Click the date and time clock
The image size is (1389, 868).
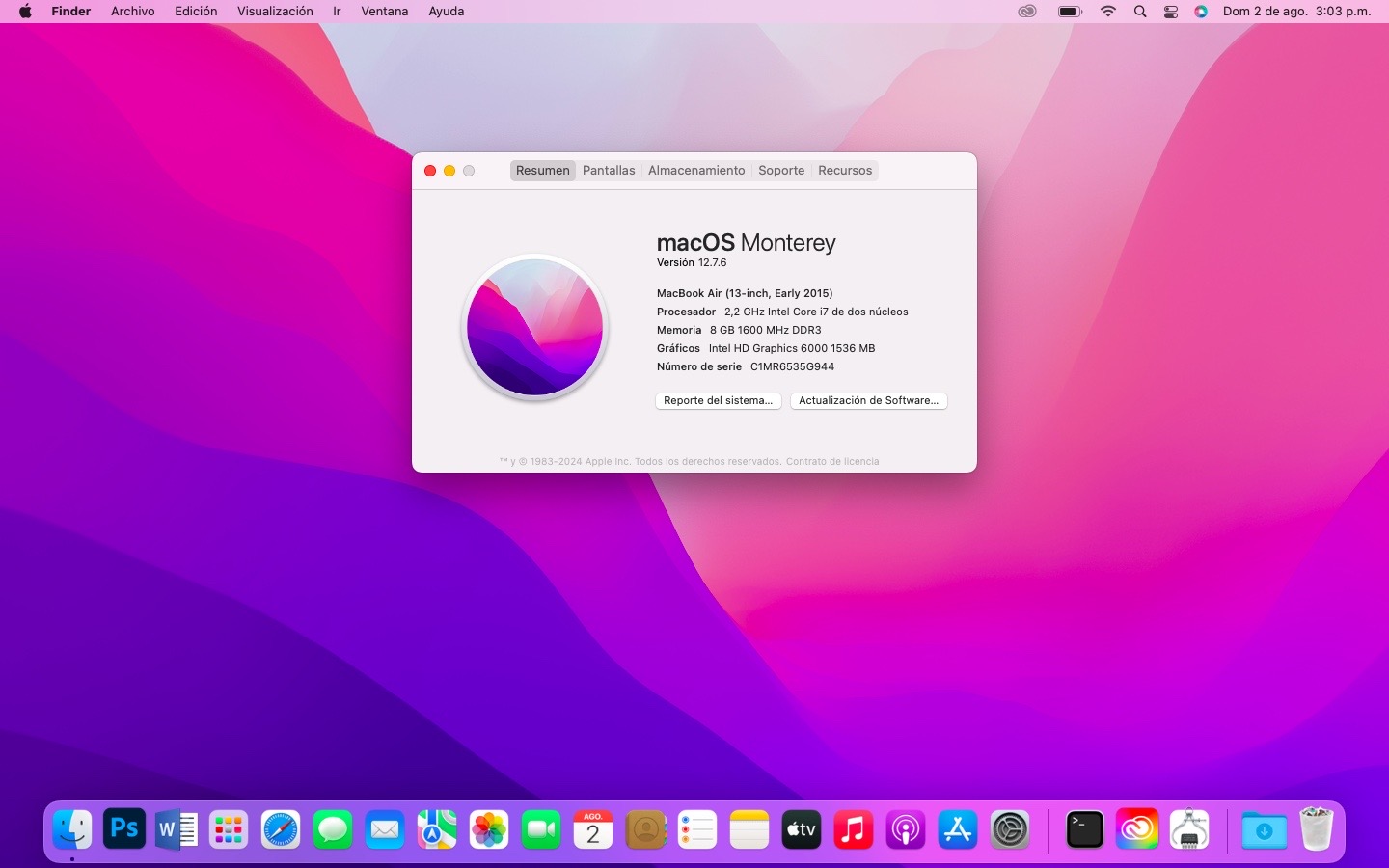point(1297,12)
